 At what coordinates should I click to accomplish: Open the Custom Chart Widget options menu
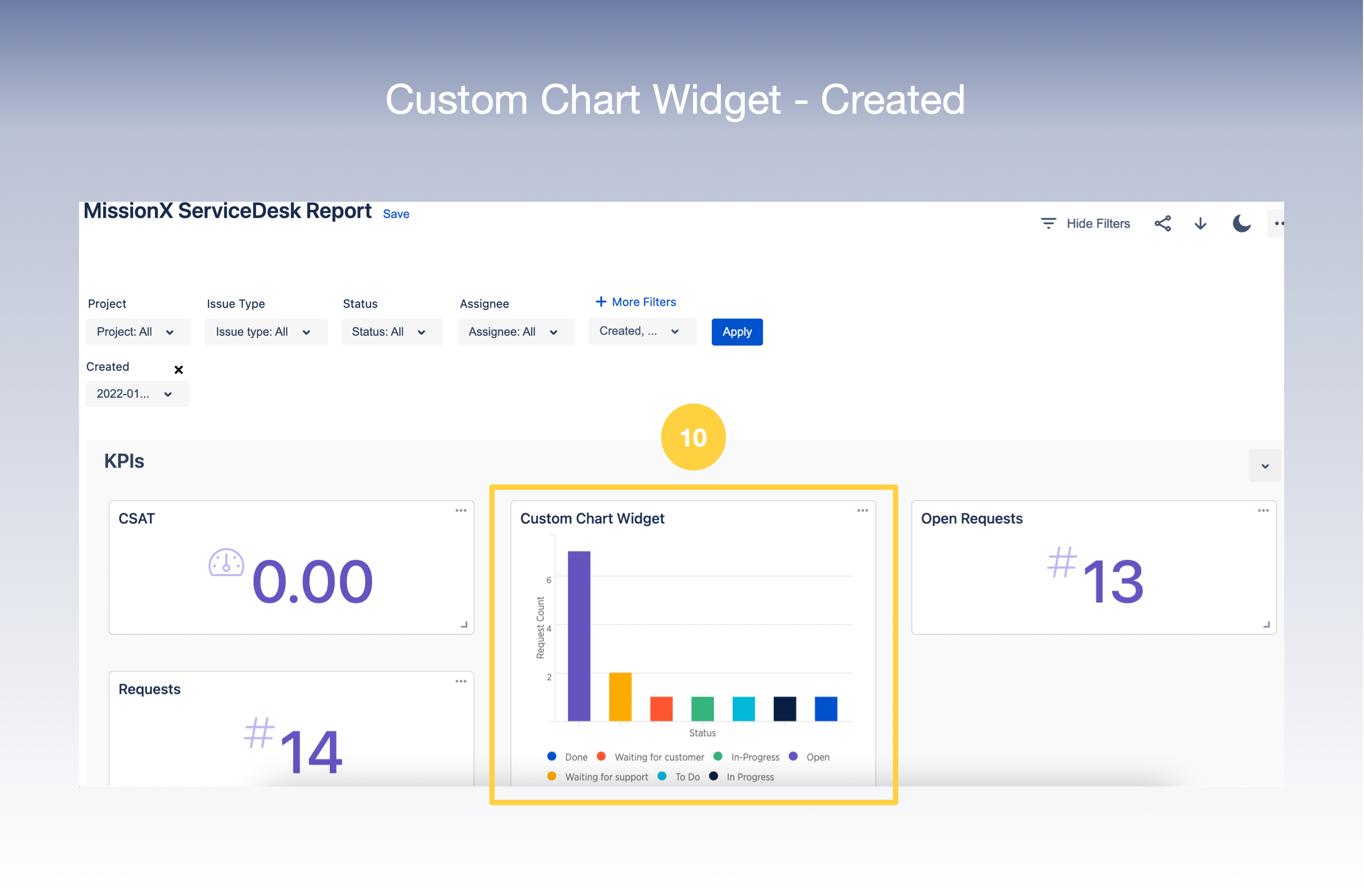click(x=863, y=510)
